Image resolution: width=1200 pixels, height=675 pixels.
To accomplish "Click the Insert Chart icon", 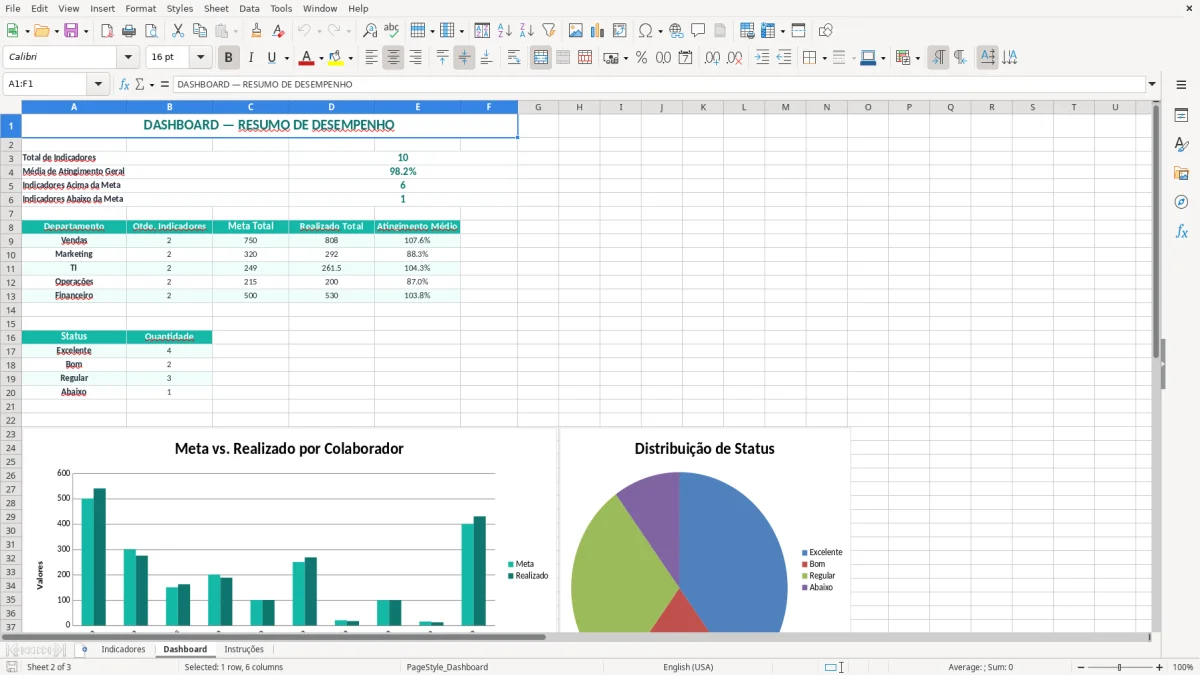I will tap(598, 31).
